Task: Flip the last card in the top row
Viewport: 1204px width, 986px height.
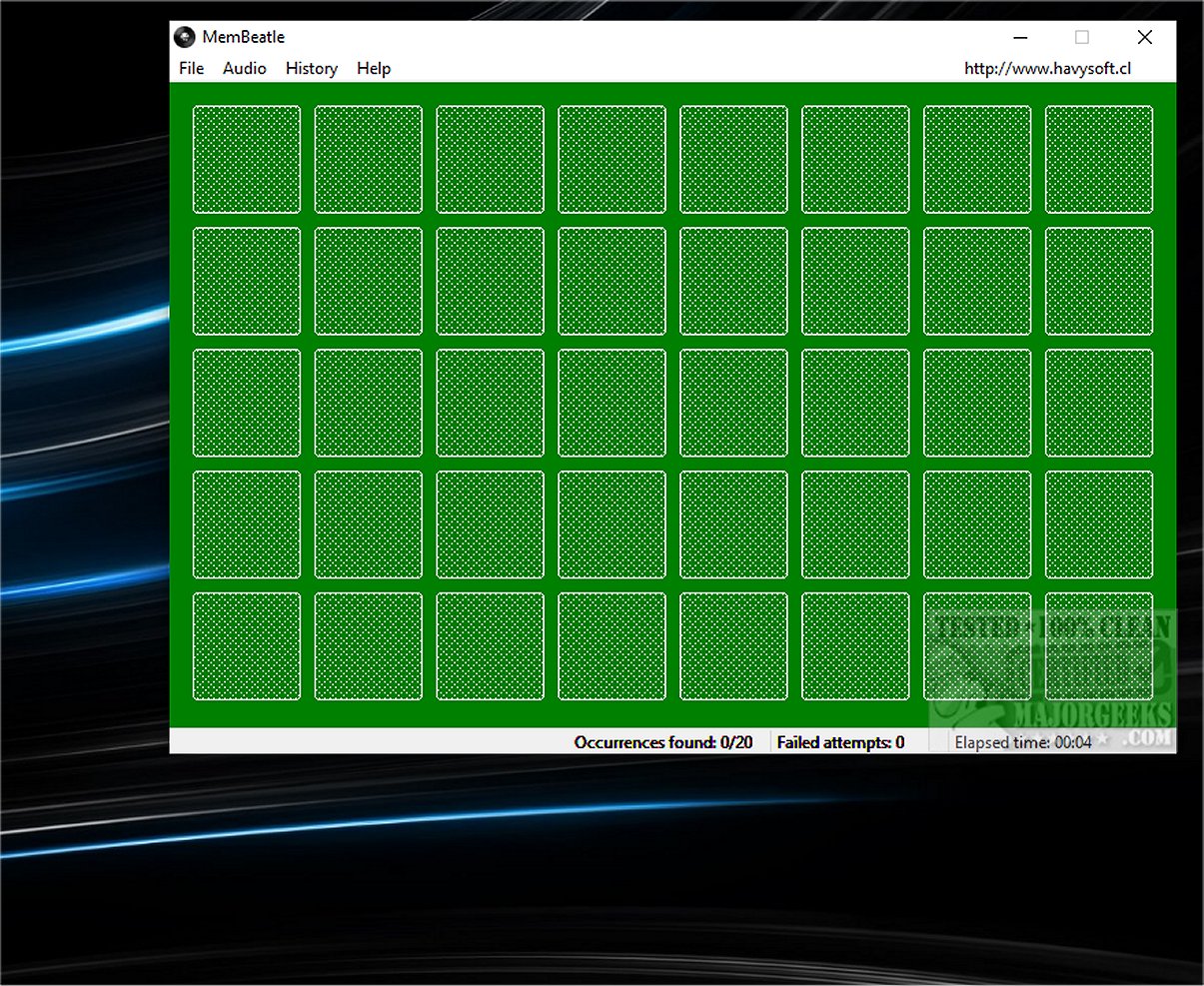Action: (1099, 160)
